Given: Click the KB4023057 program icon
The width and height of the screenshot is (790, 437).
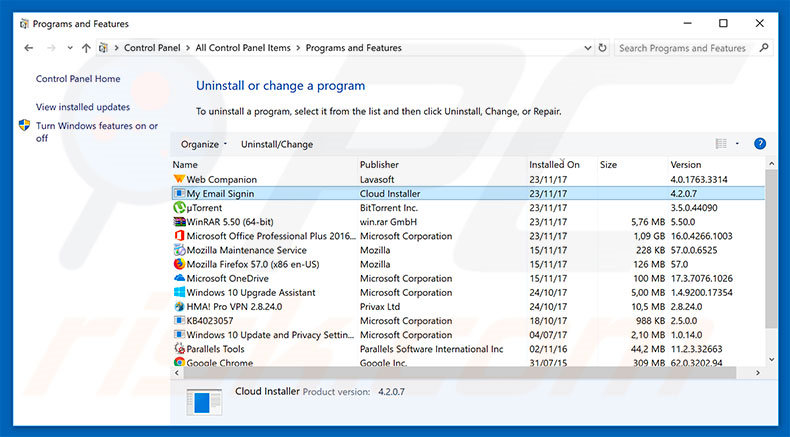Looking at the screenshot, I should [x=179, y=321].
